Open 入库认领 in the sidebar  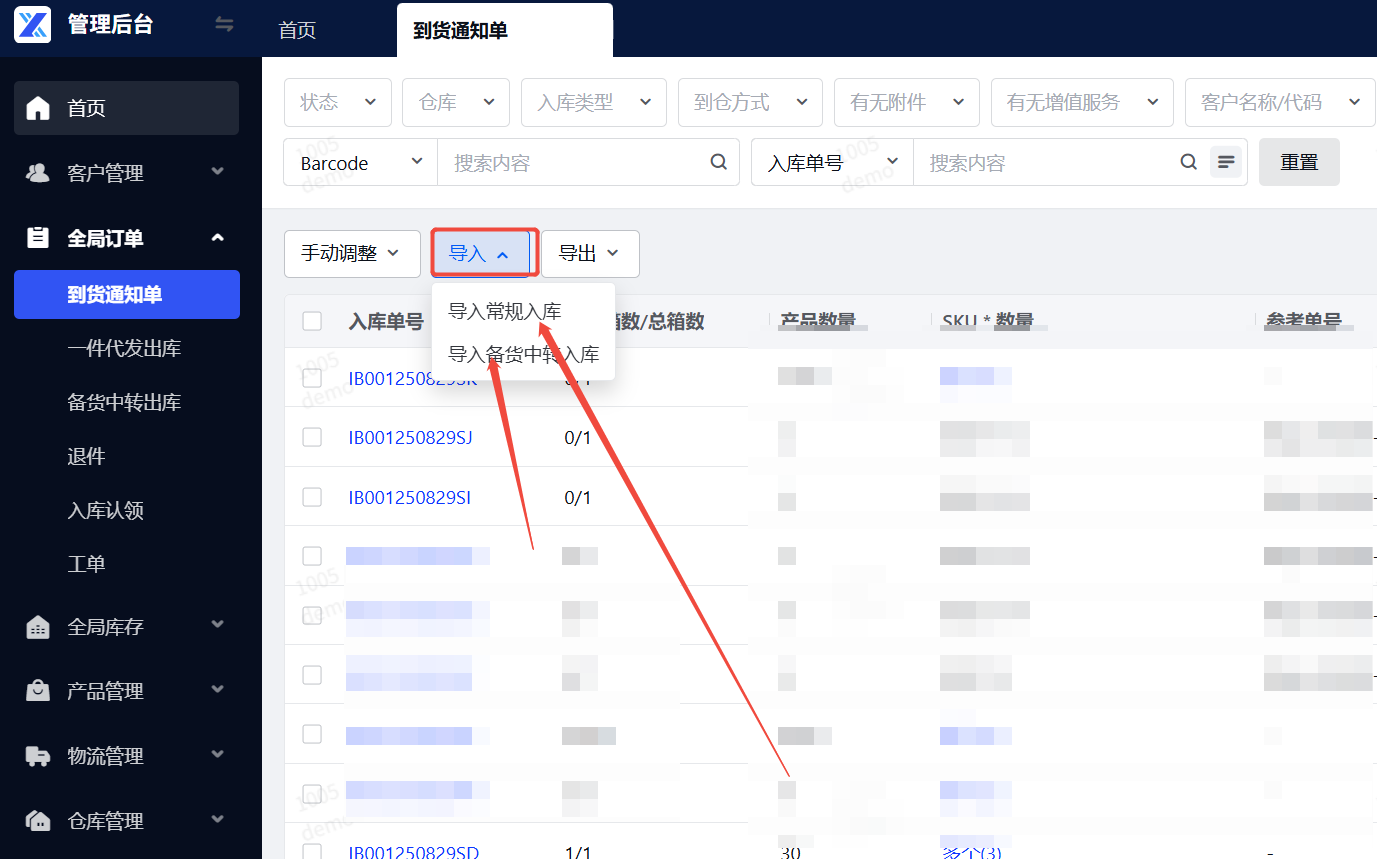(105, 510)
